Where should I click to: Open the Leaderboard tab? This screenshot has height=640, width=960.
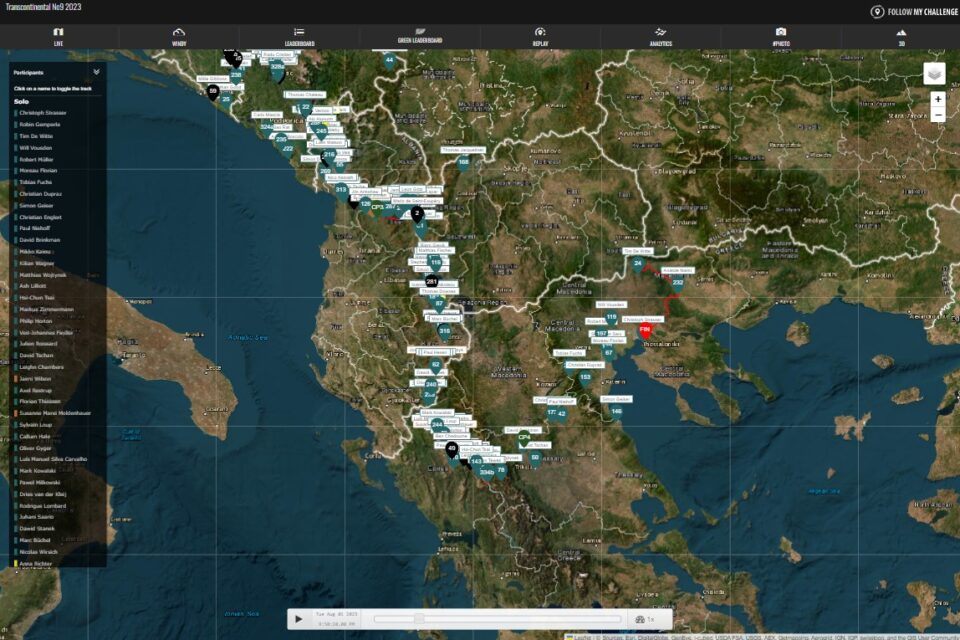[x=299, y=37]
